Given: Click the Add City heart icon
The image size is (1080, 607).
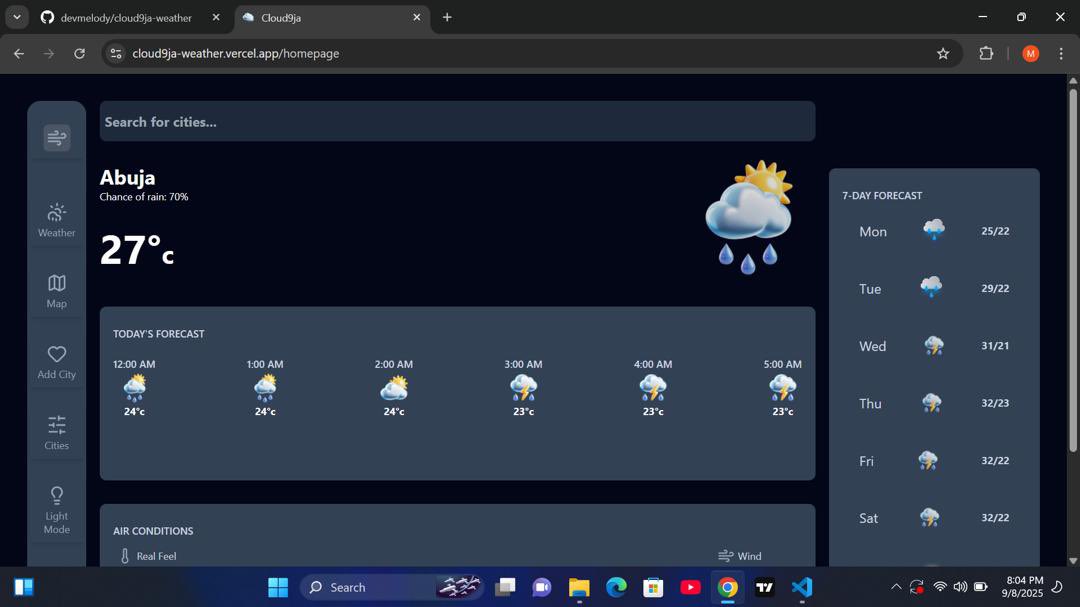Looking at the screenshot, I should click(x=56, y=353).
